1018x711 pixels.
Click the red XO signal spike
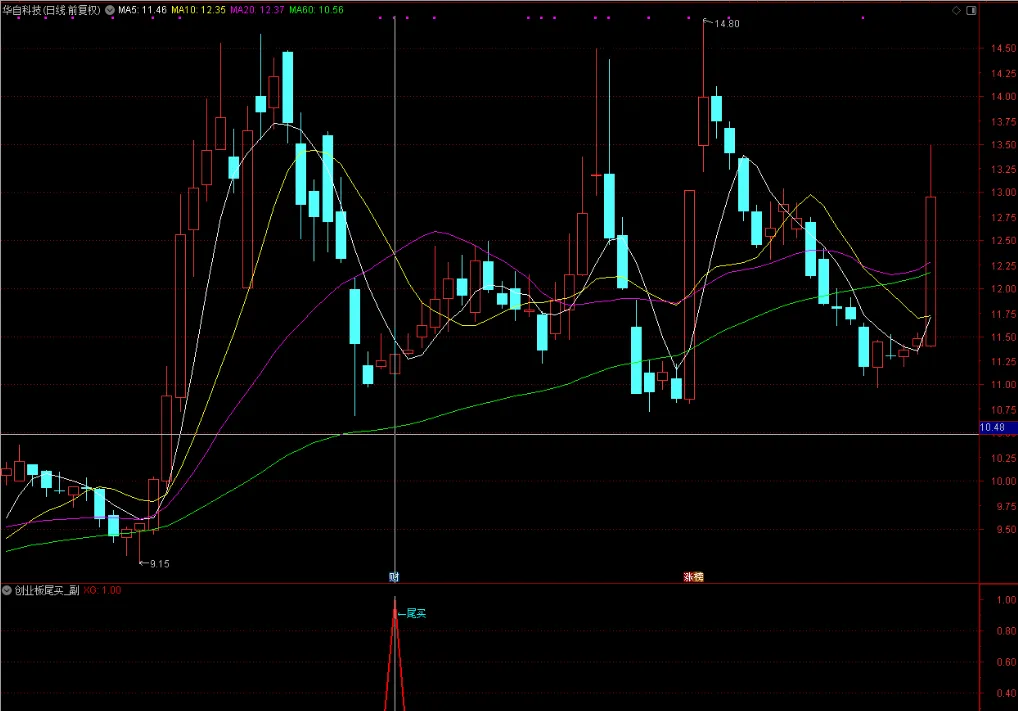pos(395,656)
